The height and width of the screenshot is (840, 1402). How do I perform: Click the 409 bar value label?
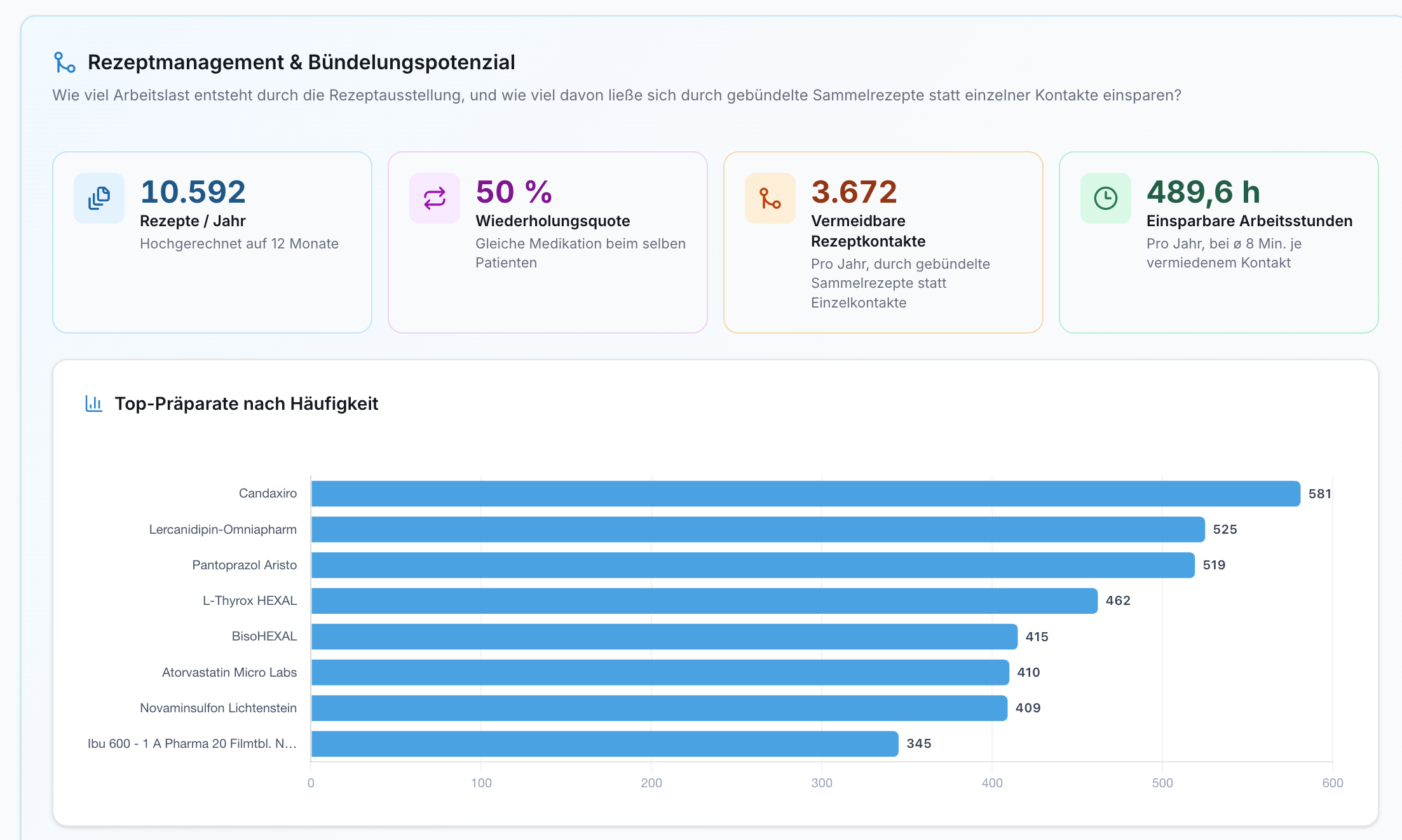[x=1028, y=708]
